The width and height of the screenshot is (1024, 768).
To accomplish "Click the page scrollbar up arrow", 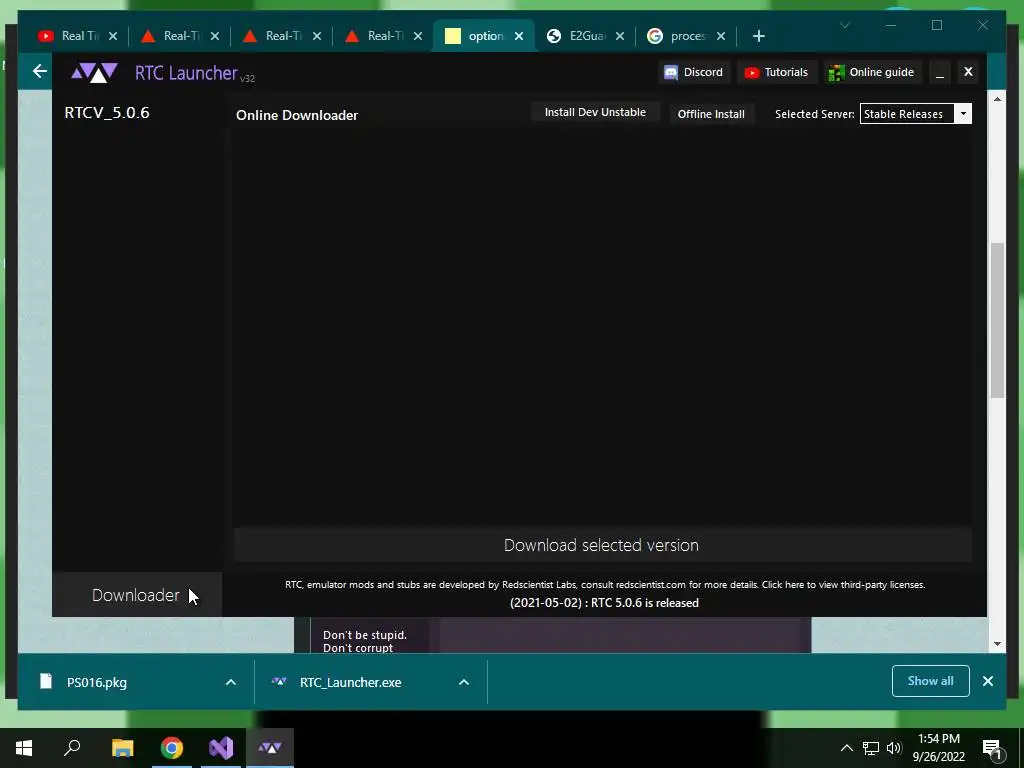I will point(997,99).
